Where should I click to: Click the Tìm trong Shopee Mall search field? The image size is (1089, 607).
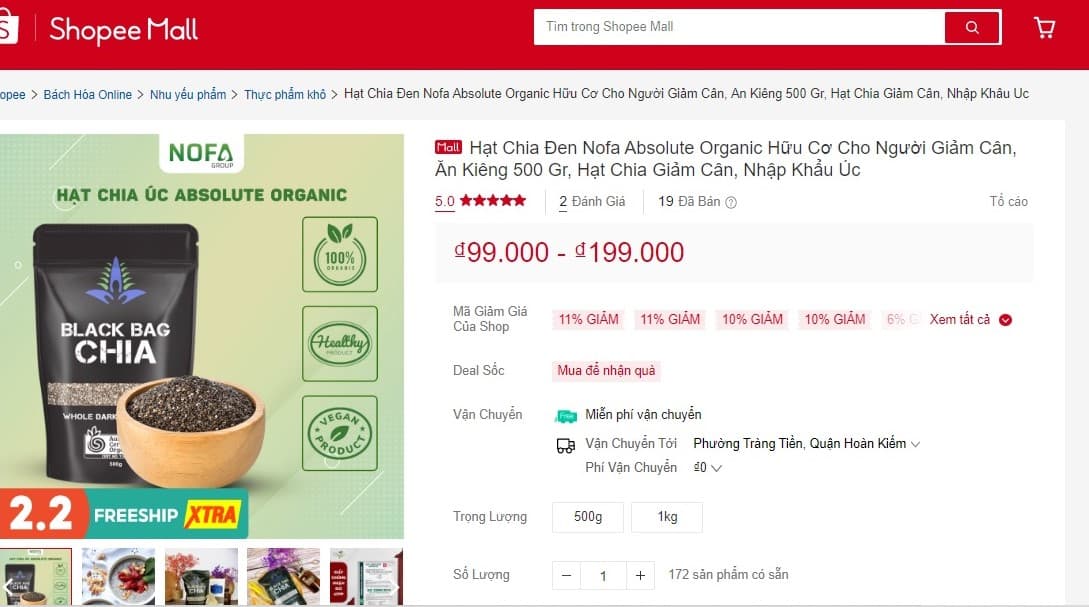(739, 27)
